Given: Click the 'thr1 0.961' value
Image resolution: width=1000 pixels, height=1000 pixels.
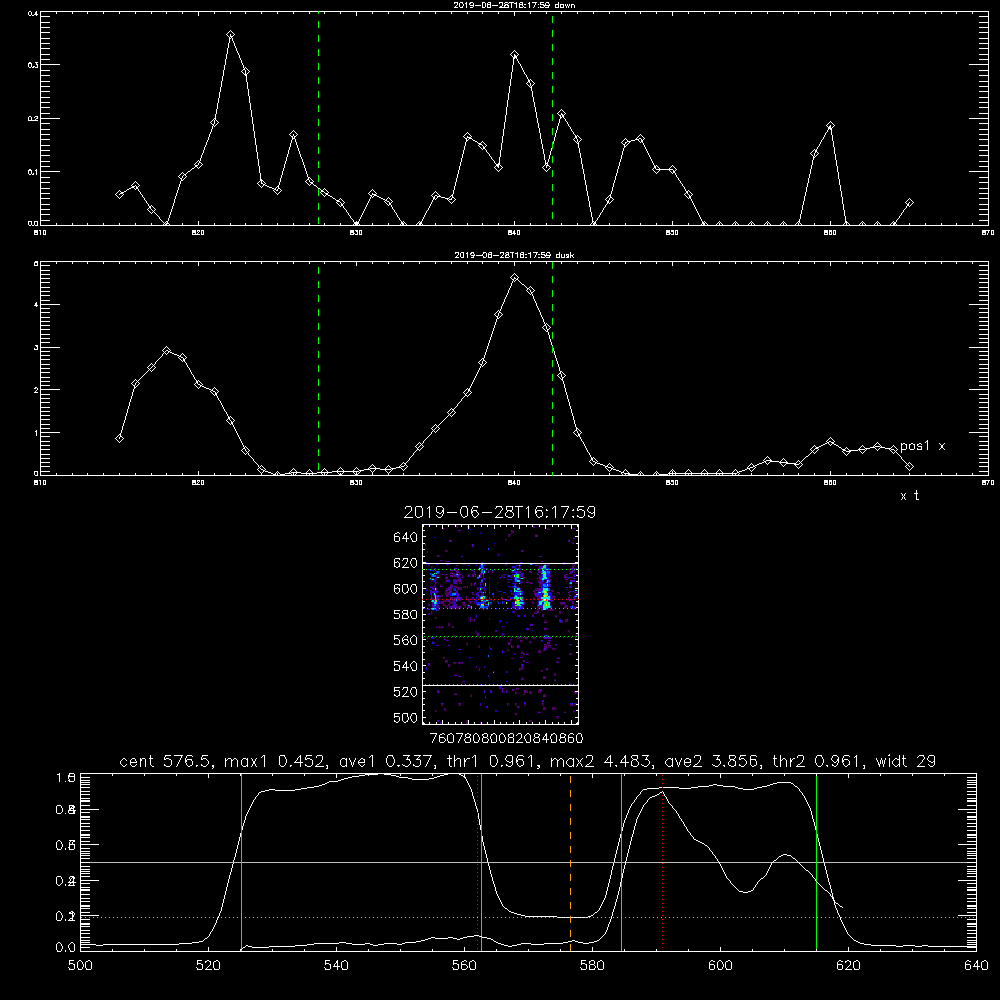Looking at the screenshot, I should (492, 761).
